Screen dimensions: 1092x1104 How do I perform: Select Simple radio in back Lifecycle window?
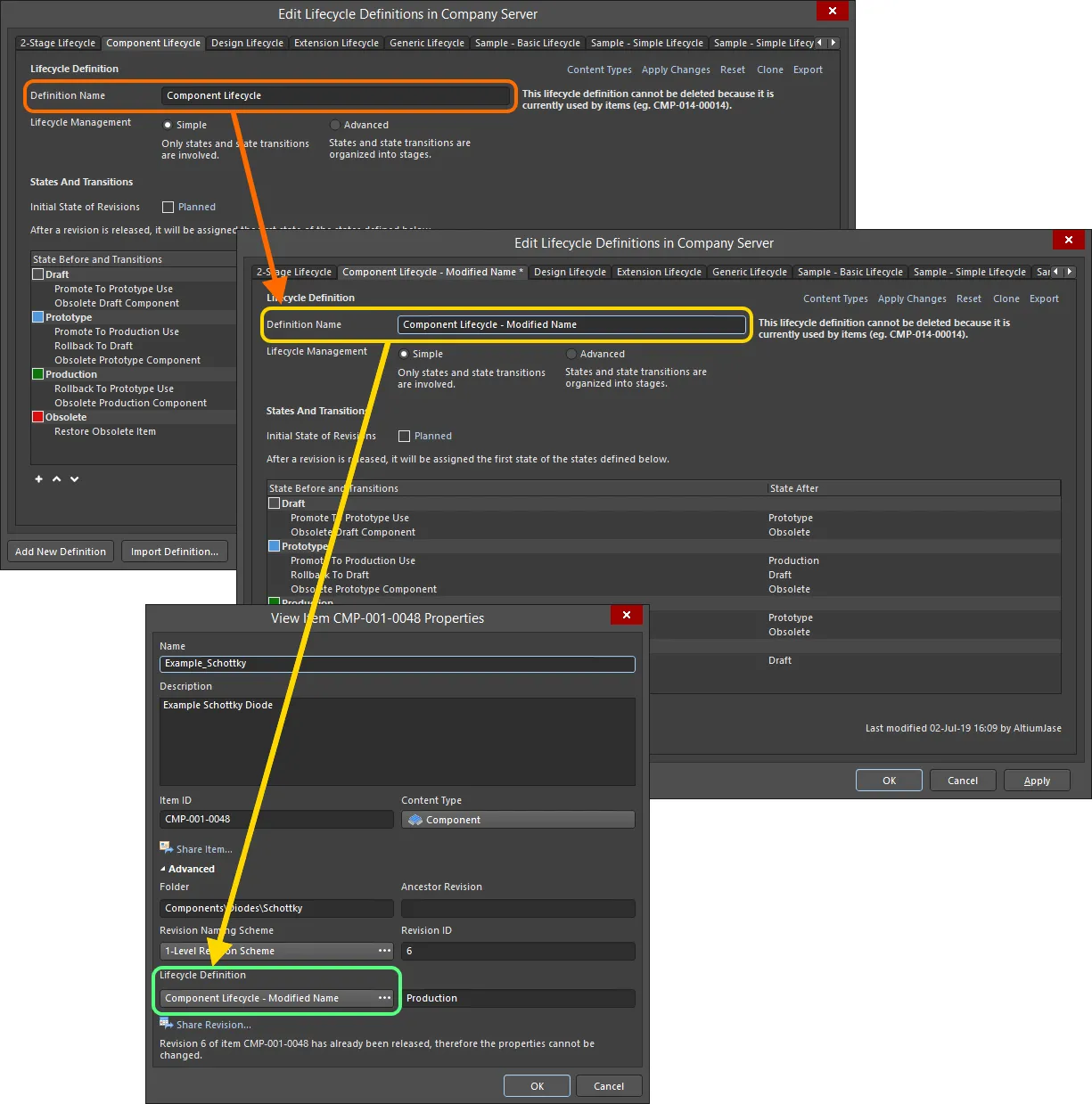click(168, 125)
